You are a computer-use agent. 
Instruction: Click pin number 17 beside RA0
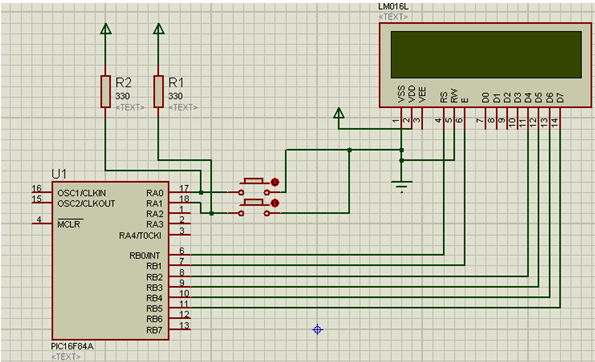184,188
